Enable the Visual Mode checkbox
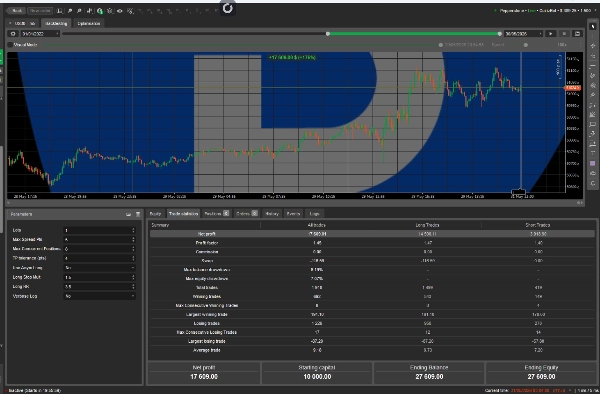 [10, 45]
